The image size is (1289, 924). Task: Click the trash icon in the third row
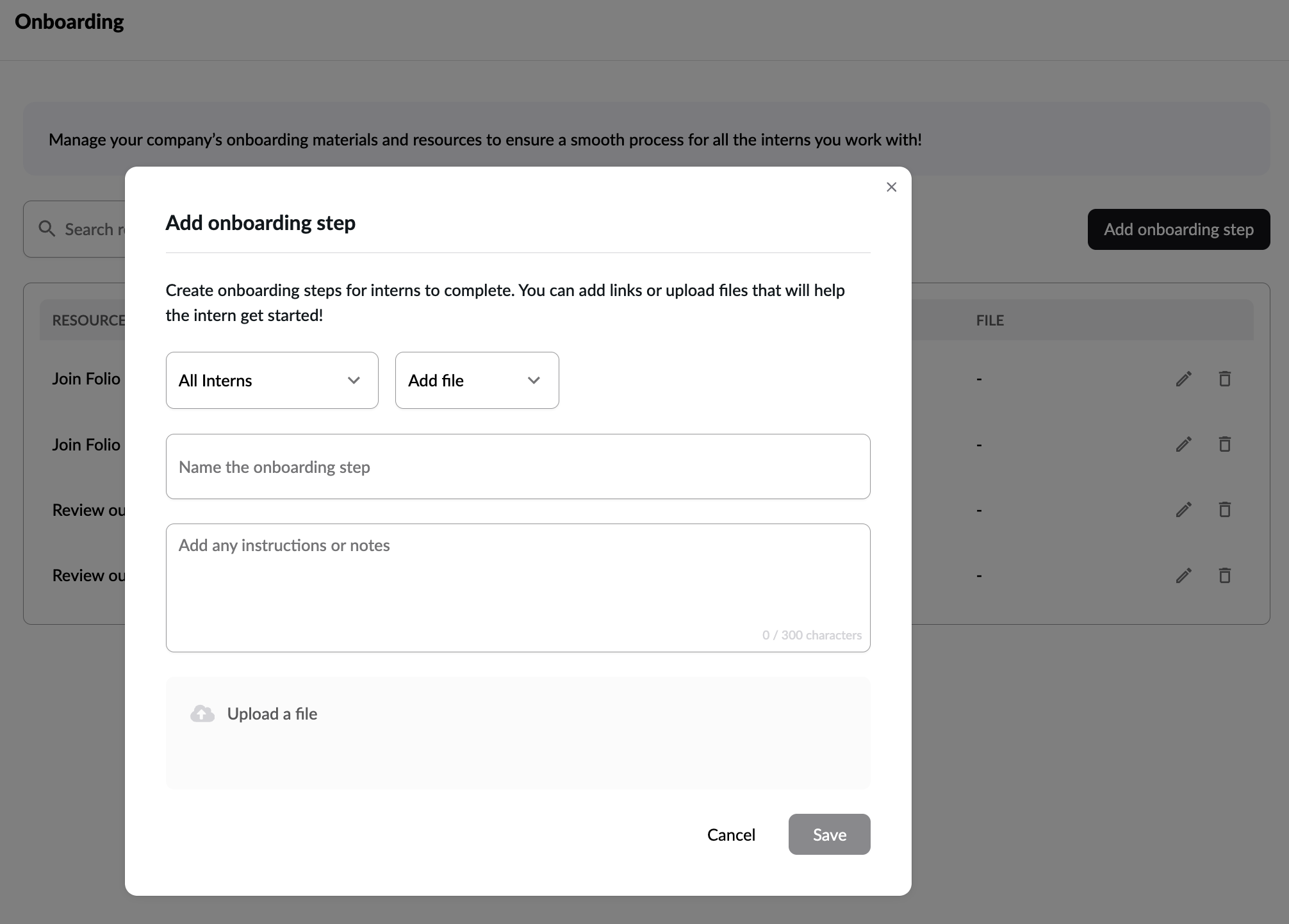pos(1224,510)
